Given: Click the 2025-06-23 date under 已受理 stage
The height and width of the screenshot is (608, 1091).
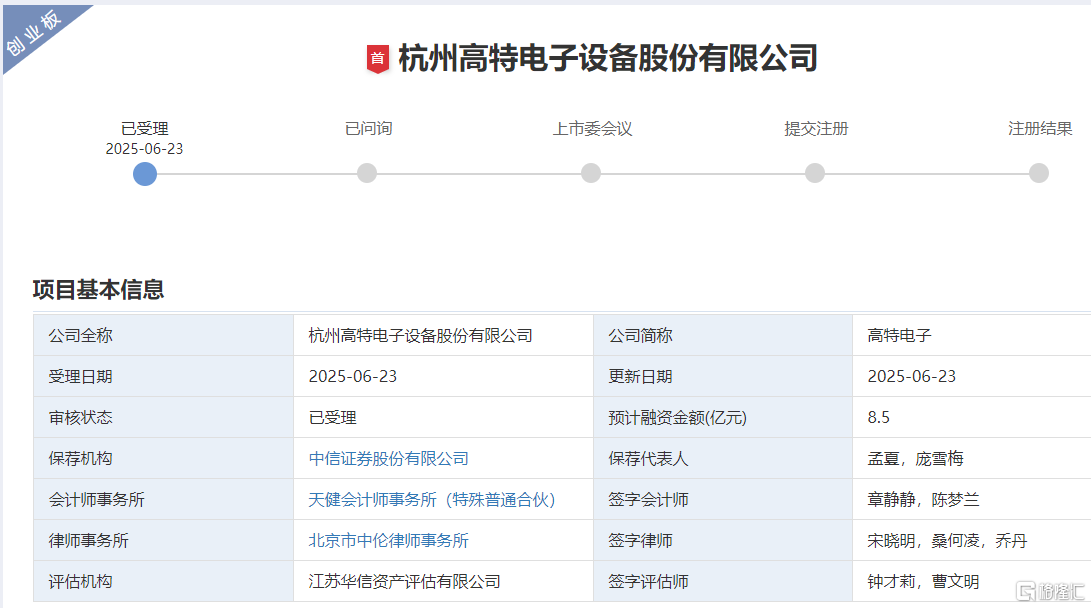Looking at the screenshot, I should (x=144, y=149).
